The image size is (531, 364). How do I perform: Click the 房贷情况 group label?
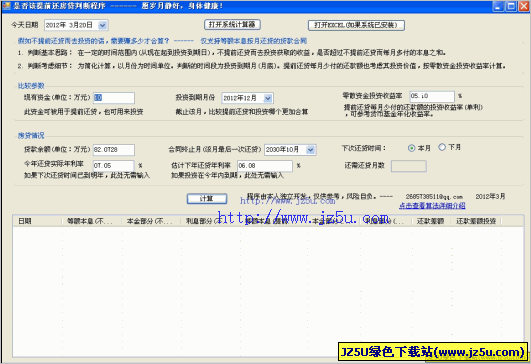(31, 135)
